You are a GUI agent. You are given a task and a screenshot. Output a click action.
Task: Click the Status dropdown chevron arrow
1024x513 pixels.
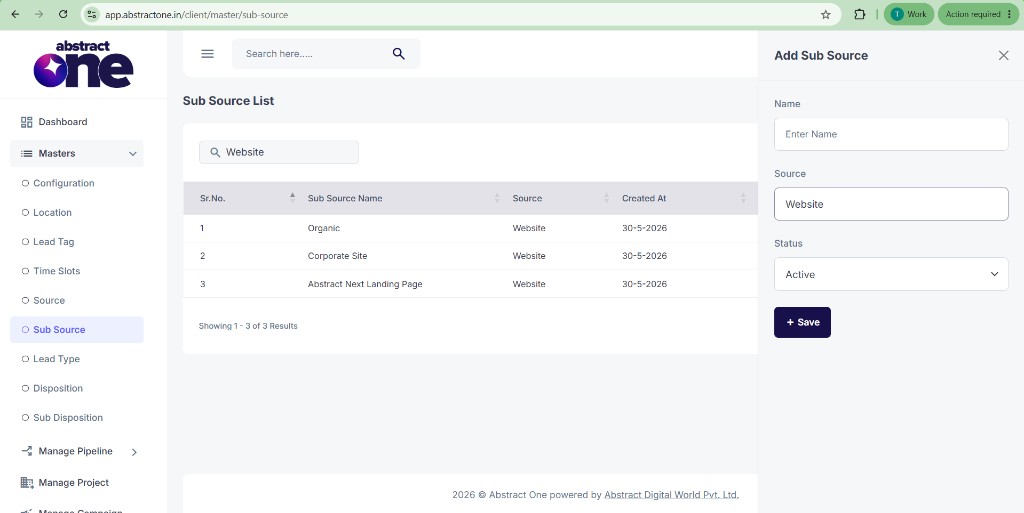coord(994,274)
